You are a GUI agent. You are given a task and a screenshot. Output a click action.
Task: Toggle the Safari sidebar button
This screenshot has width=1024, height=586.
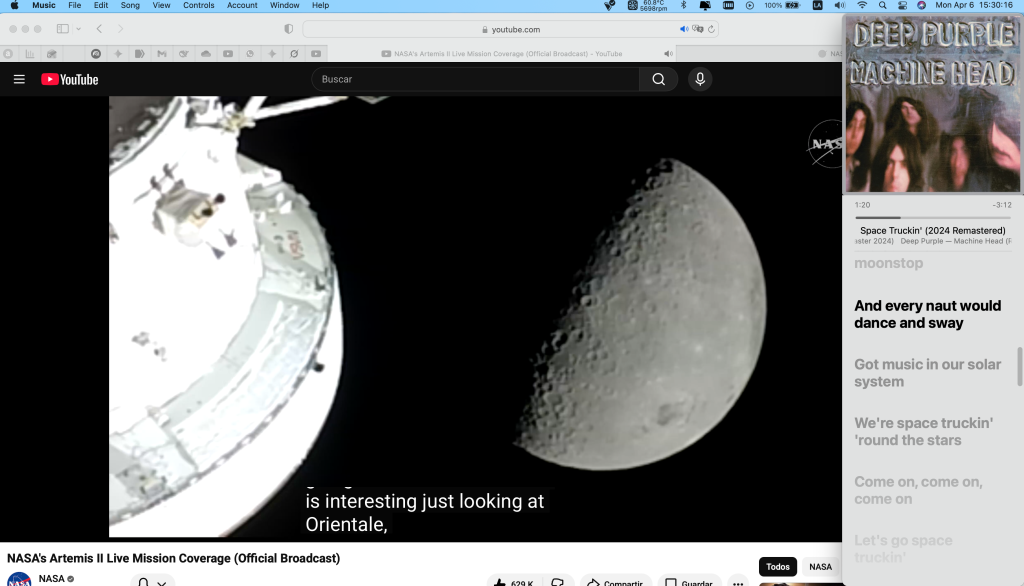[62, 29]
